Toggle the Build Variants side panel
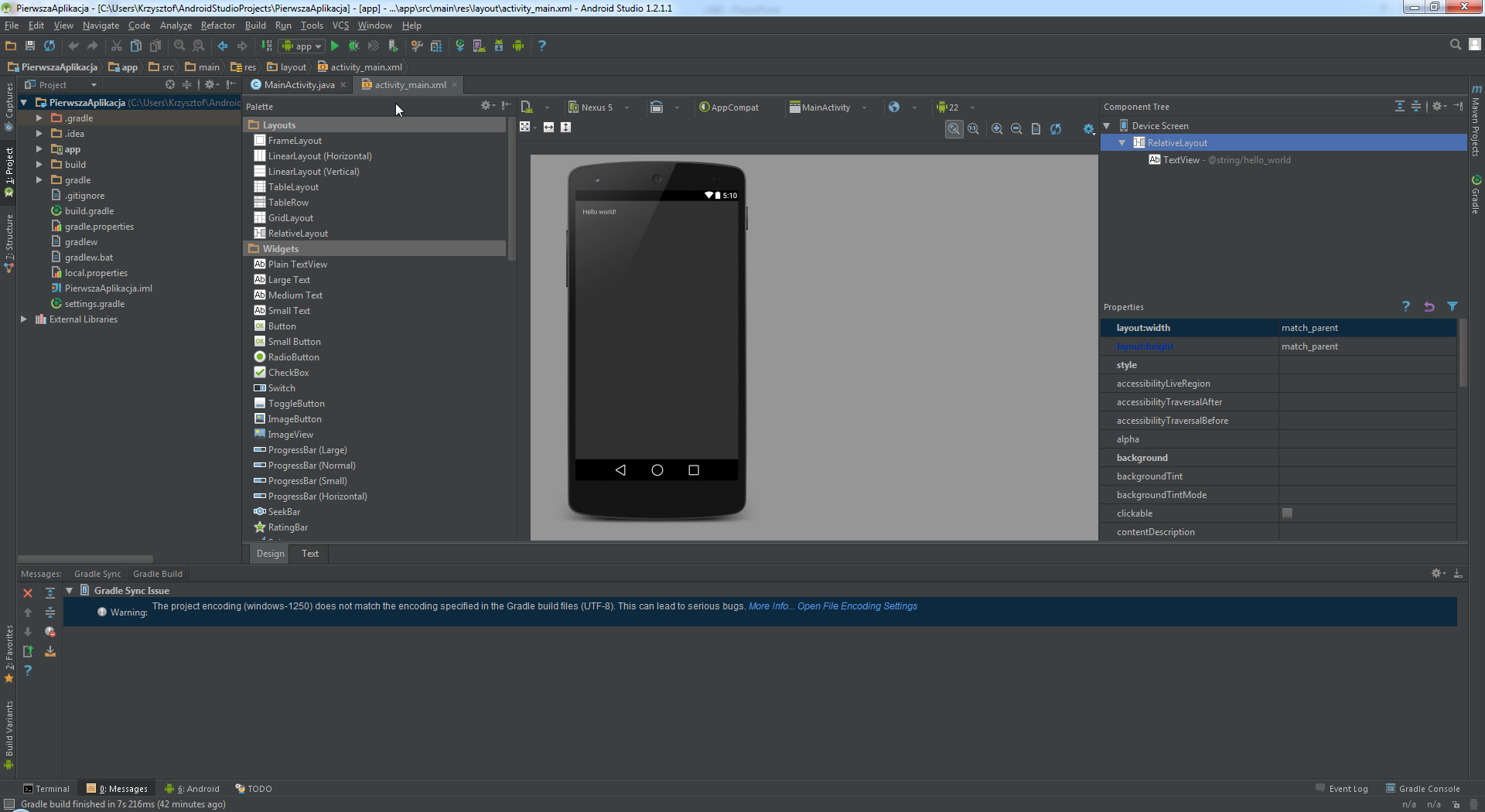 click(x=9, y=735)
